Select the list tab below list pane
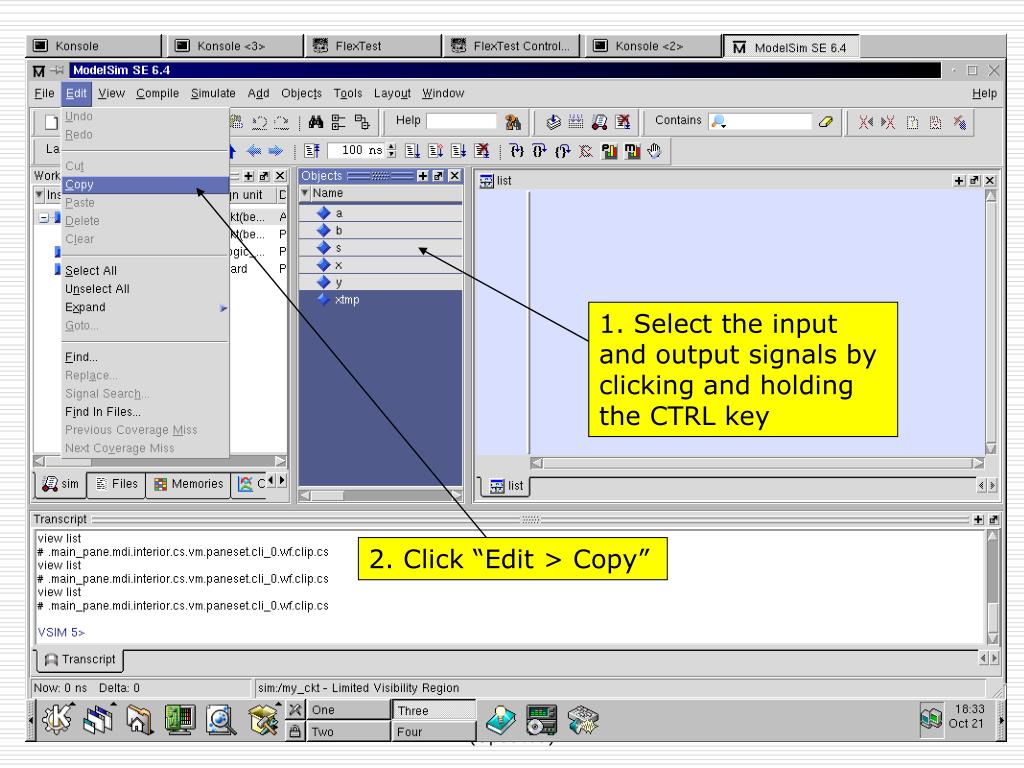This screenshot has width=1024, height=768. 506,486
